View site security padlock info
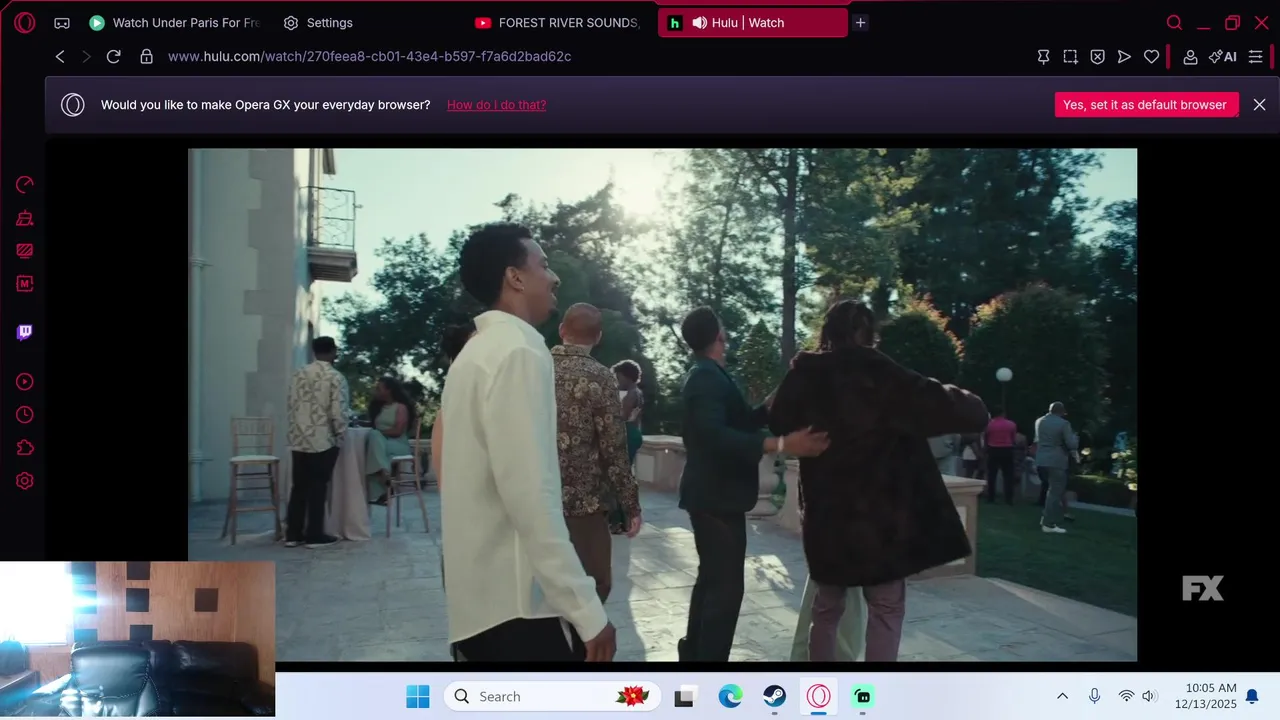 146,57
